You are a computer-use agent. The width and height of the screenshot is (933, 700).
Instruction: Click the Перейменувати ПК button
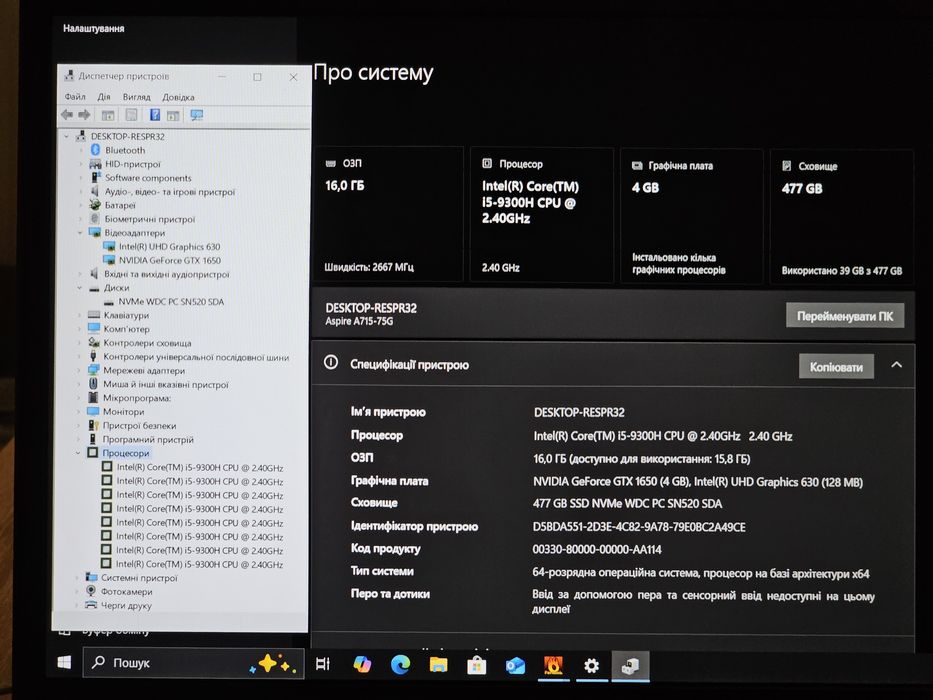(845, 315)
